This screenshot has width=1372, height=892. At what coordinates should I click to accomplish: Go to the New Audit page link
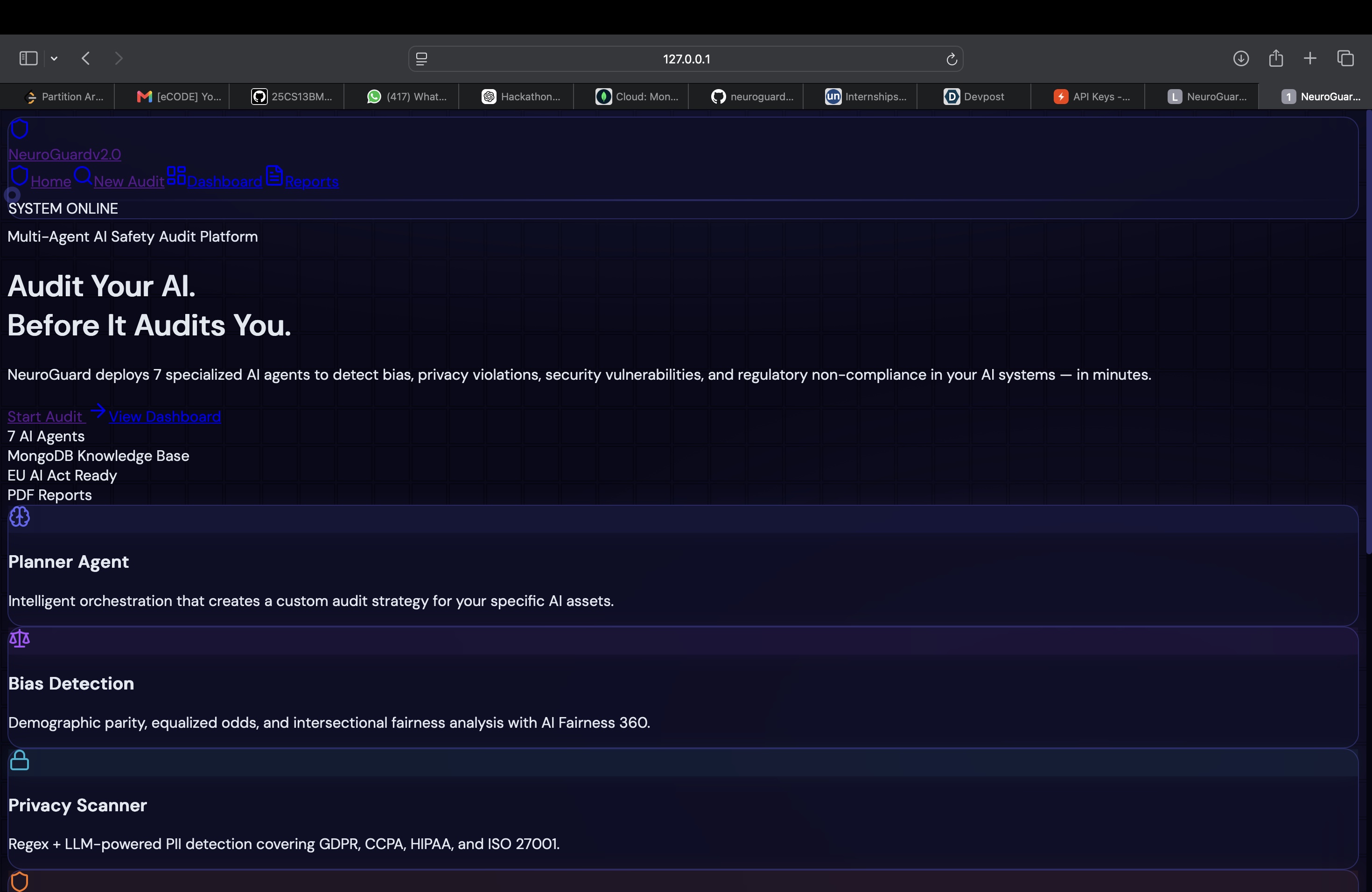pos(128,181)
